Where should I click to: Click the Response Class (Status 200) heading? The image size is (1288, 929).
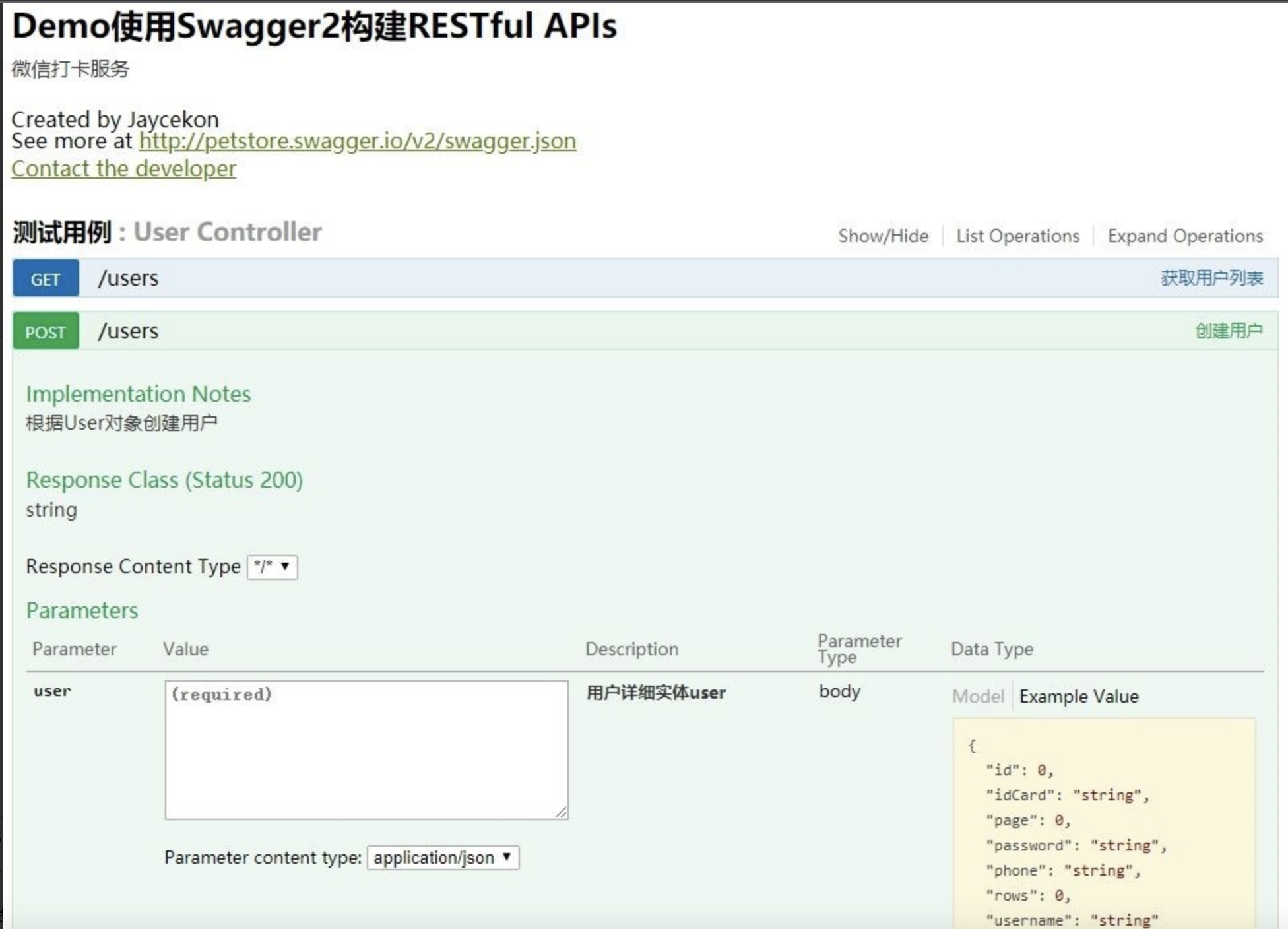[164, 480]
